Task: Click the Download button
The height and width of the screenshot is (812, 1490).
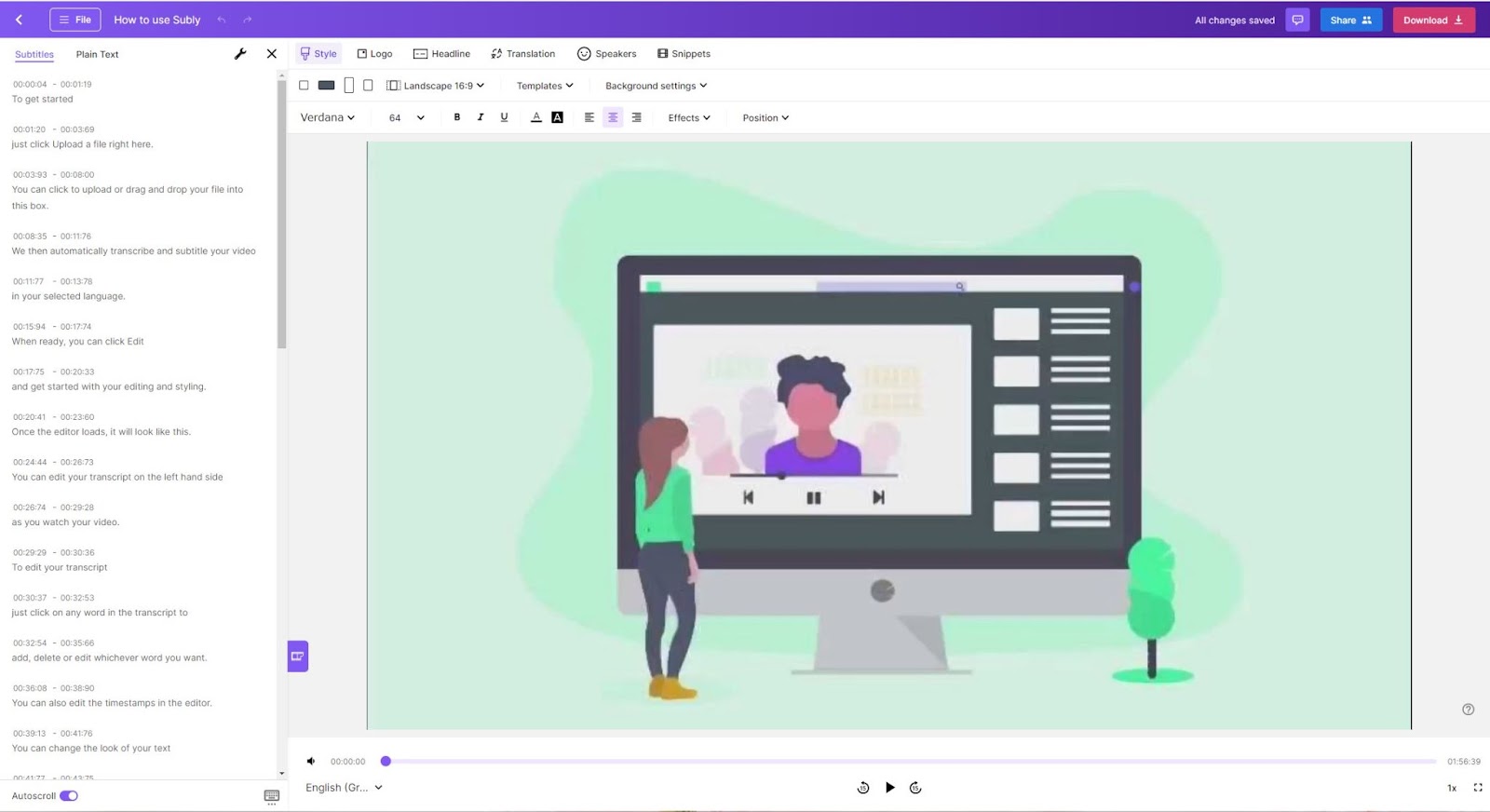Action: click(x=1433, y=20)
